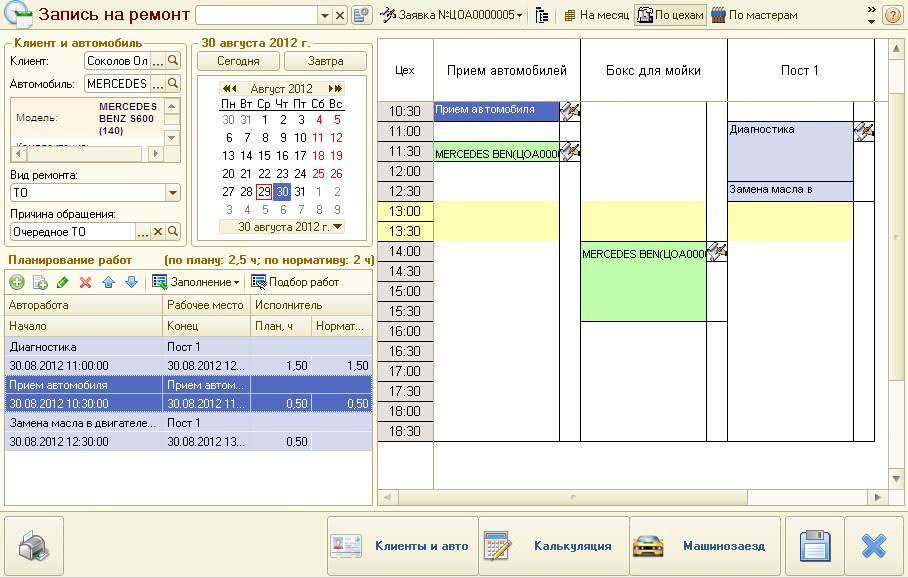This screenshot has width=908, height=578.
Task: Select the Прием автомобиля row in work table
Action: pyautogui.click(x=188, y=394)
